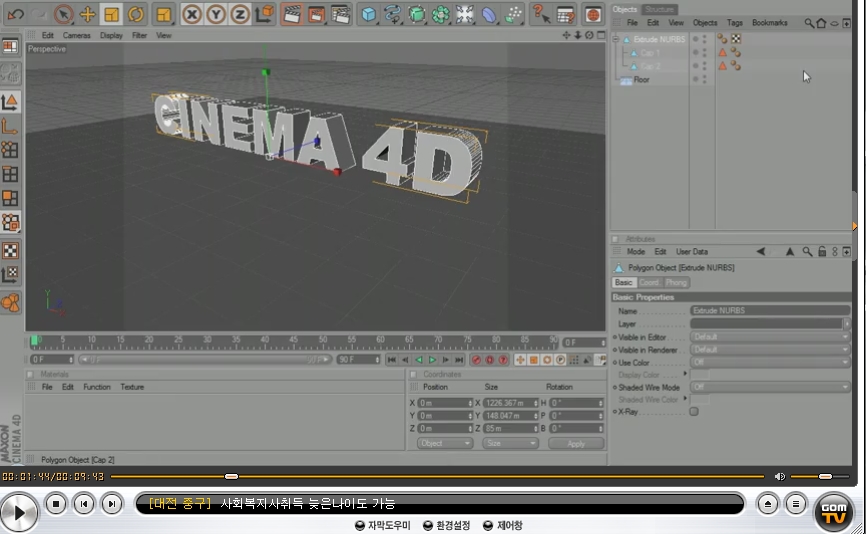866x534 pixels.
Task: Open viewport Cameras menu
Action: pyautogui.click(x=76, y=35)
